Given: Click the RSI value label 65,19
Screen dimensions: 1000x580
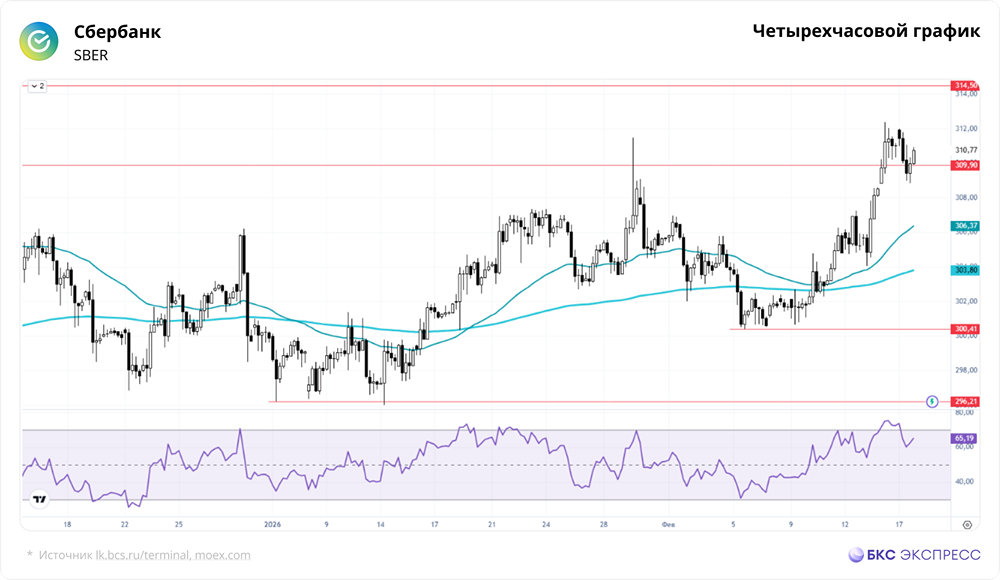Looking at the screenshot, I should [x=964, y=438].
